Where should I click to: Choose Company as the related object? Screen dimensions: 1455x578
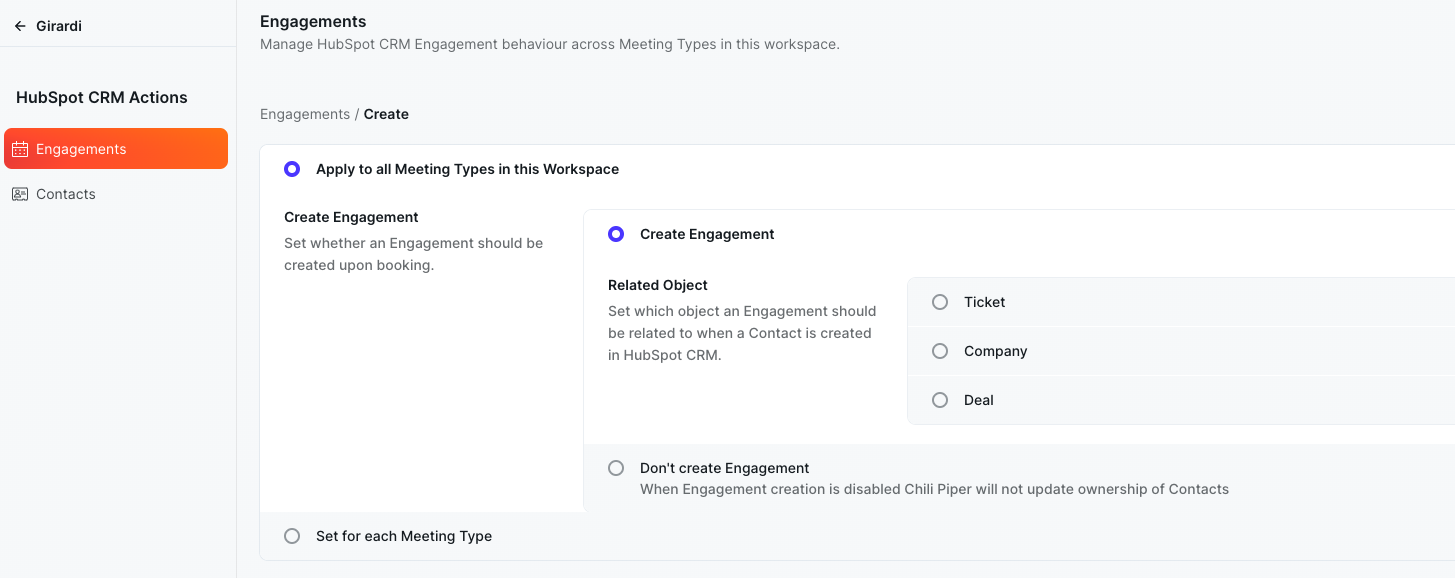pos(940,351)
